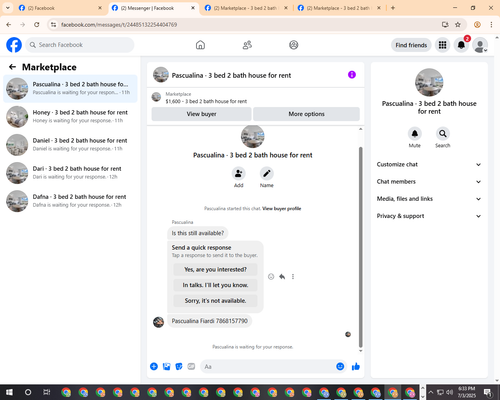Switch to the third Marketplace browser tab
This screenshot has height=400, width=500.
(247, 8)
